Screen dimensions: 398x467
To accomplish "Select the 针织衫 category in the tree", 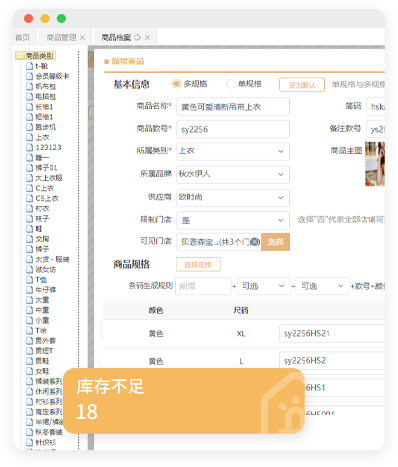I will 46,442.
